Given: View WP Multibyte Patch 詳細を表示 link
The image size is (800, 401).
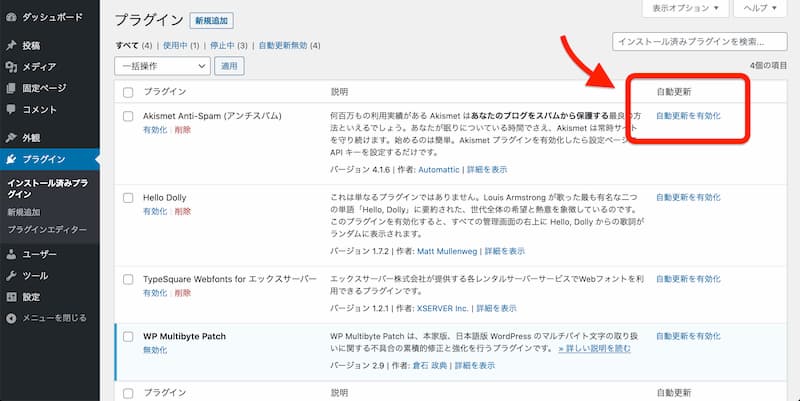Looking at the screenshot, I should [x=475, y=365].
